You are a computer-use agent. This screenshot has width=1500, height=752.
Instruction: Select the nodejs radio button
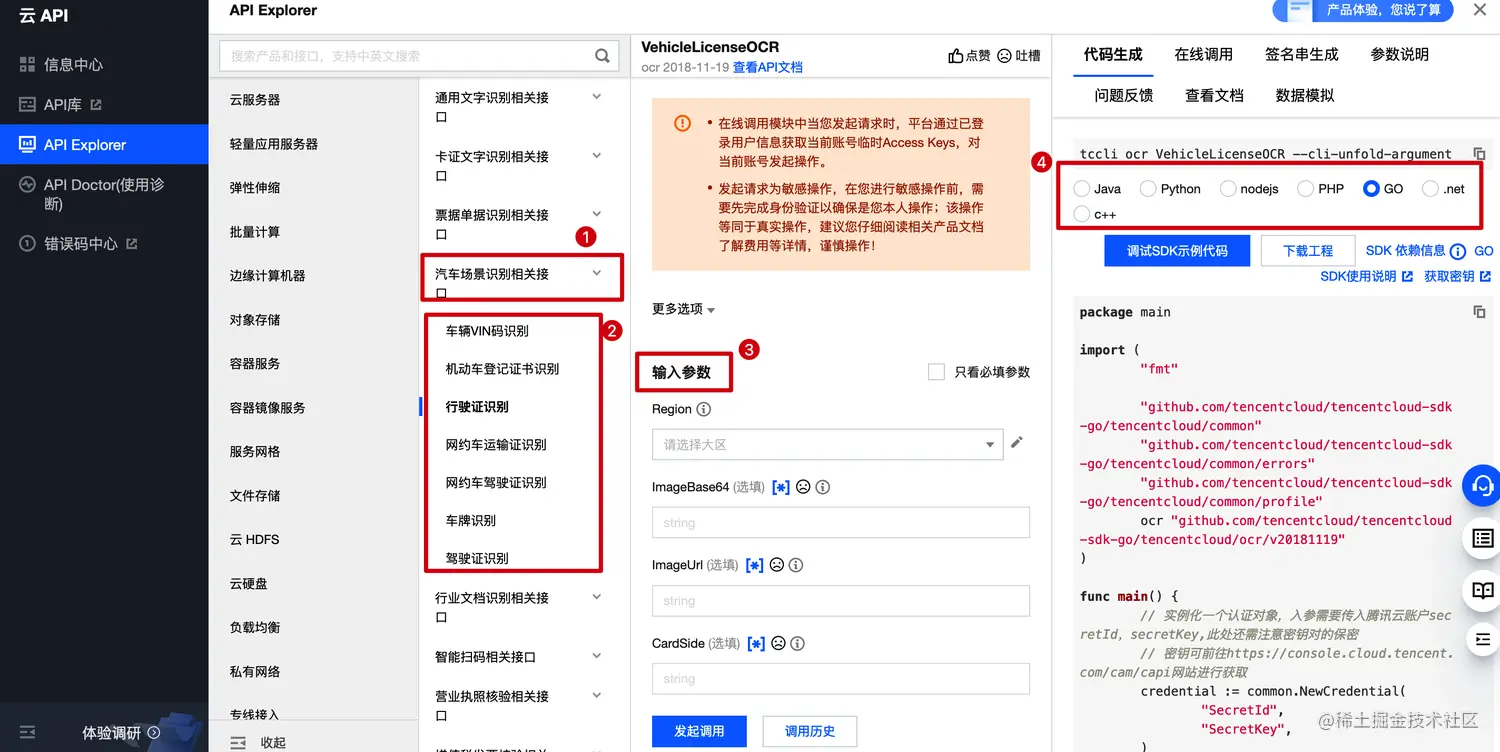[x=1228, y=188]
